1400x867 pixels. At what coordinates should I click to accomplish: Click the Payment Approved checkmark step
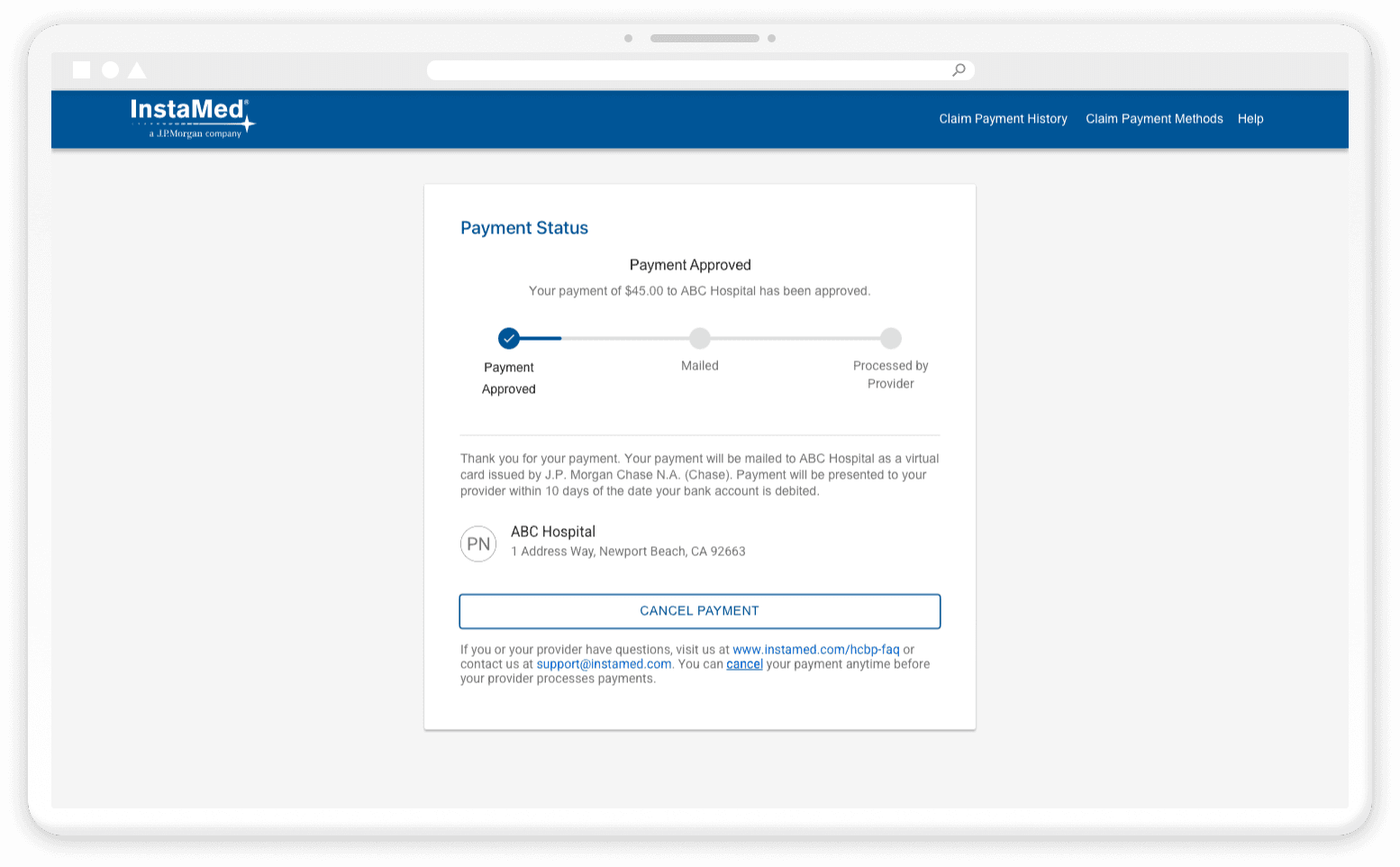509,338
